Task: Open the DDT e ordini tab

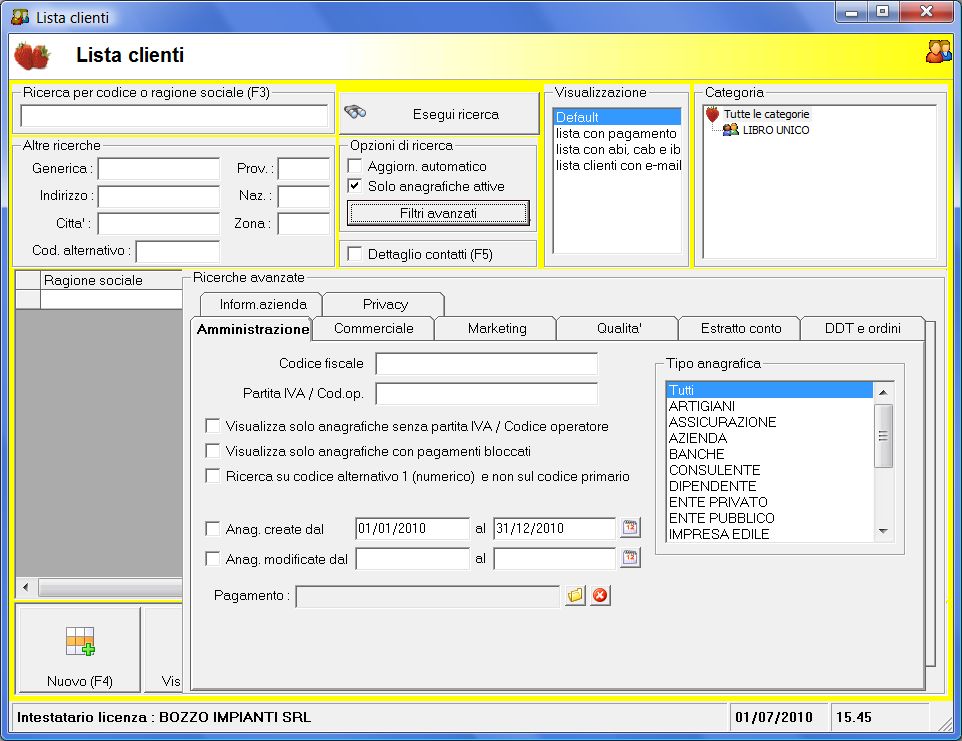Action: (862, 328)
